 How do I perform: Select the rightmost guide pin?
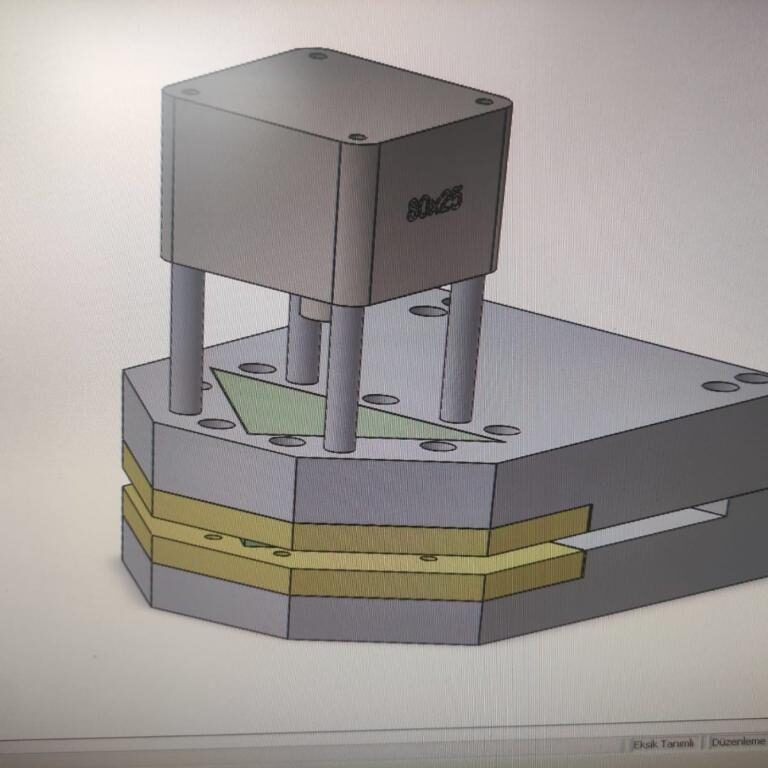(462, 350)
